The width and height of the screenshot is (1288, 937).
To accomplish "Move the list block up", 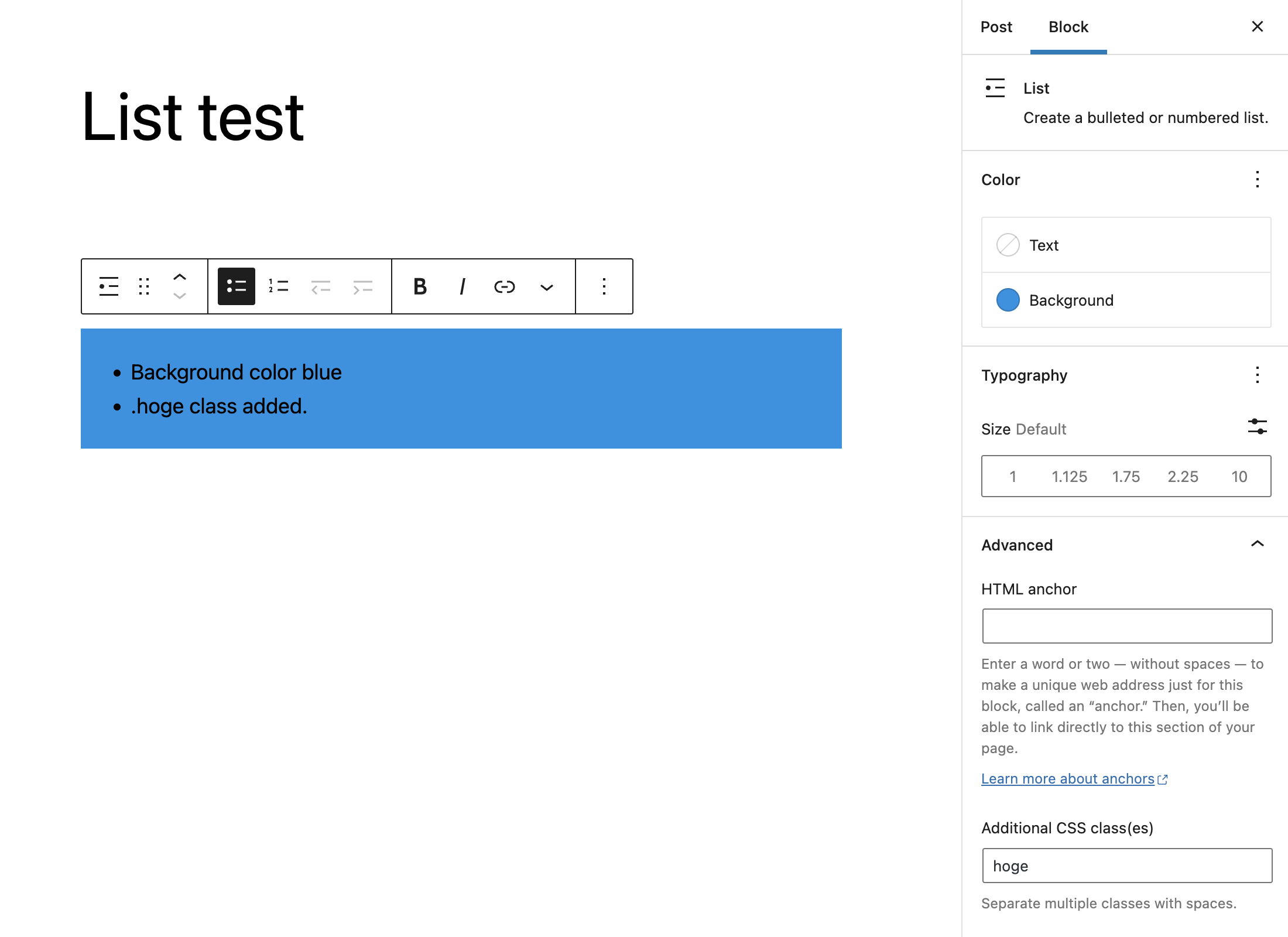I will click(180, 278).
